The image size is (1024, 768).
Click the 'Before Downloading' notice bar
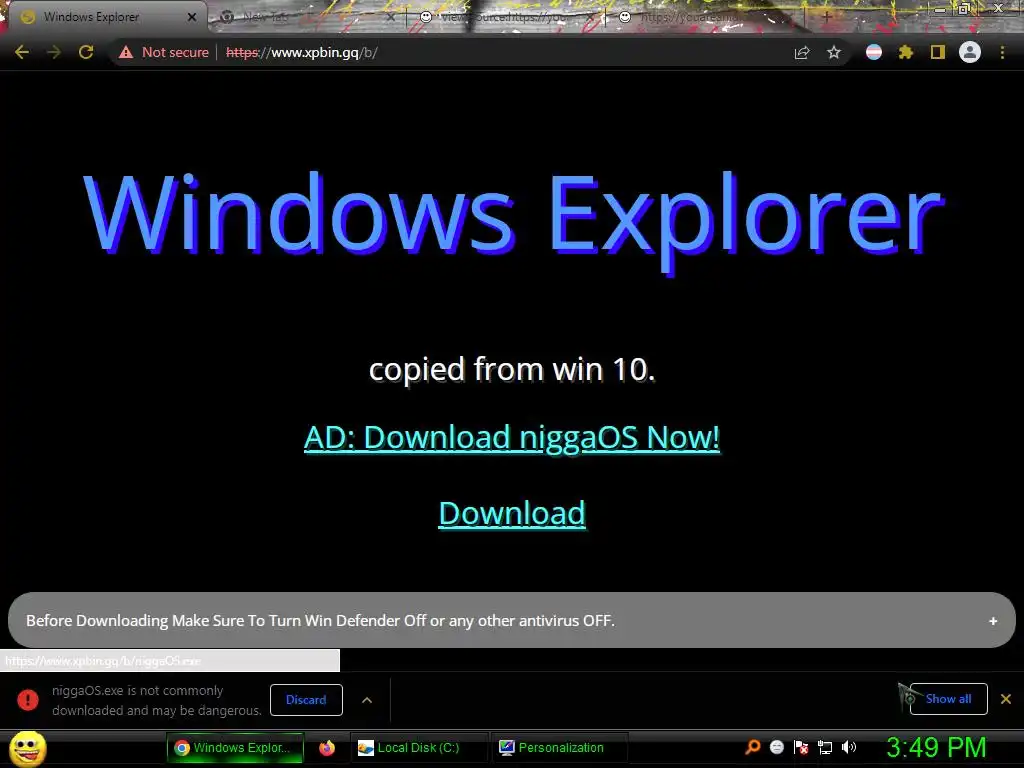click(x=511, y=620)
